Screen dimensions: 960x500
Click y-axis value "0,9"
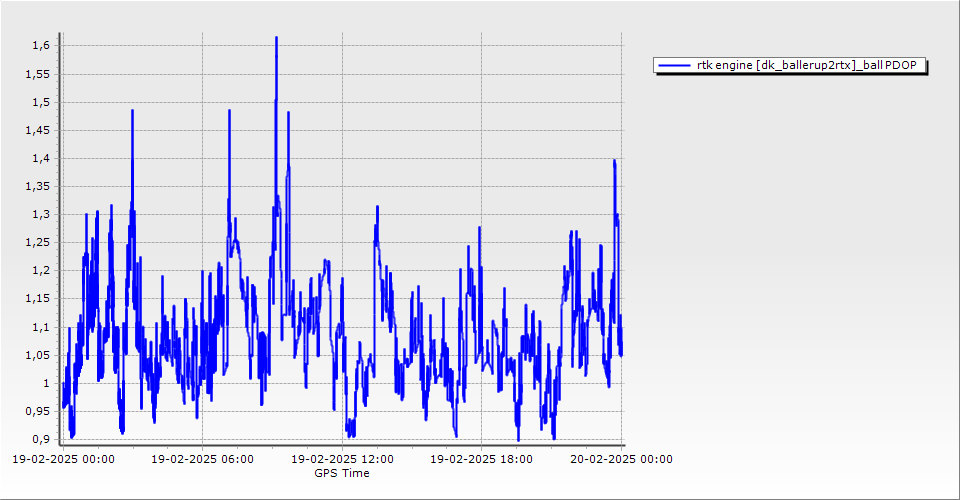pos(42,439)
